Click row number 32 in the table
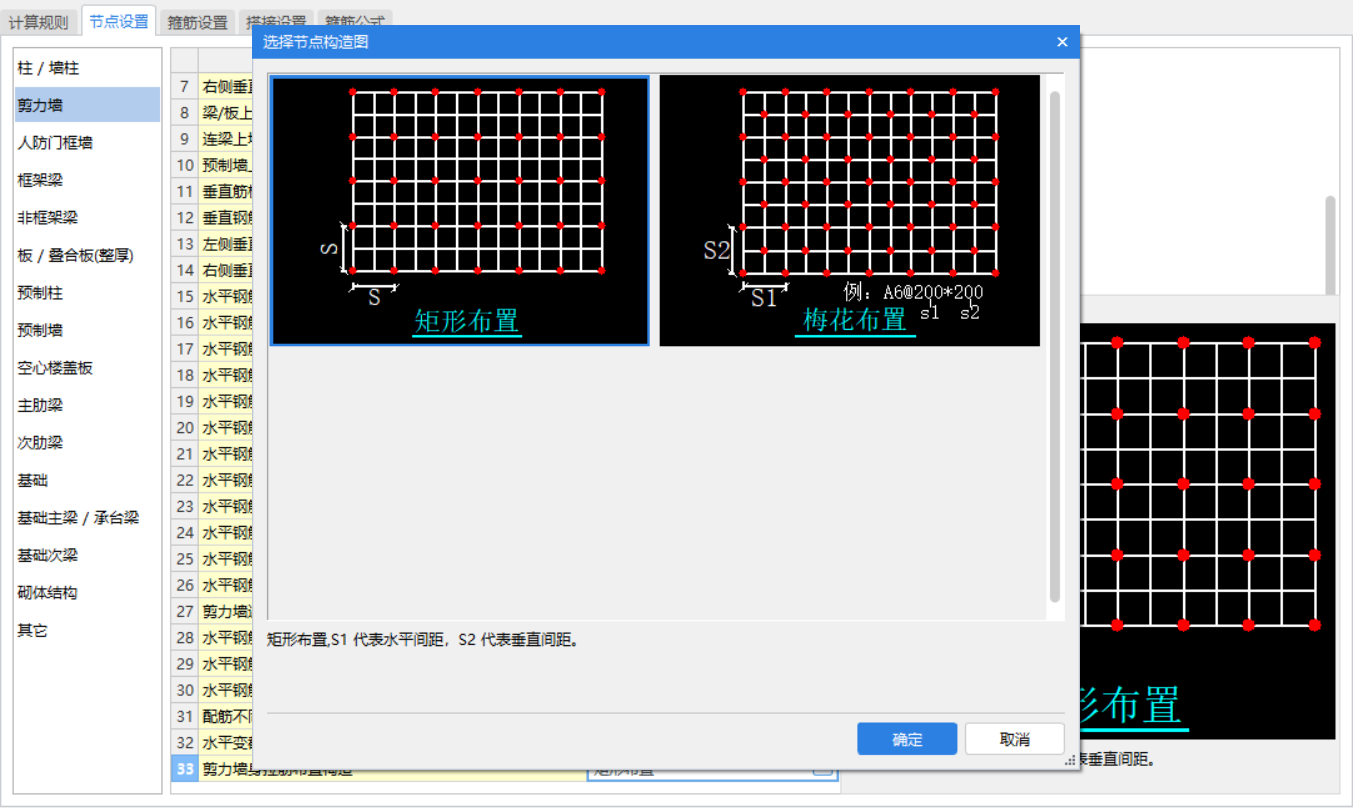This screenshot has width=1353, height=808. click(x=184, y=742)
